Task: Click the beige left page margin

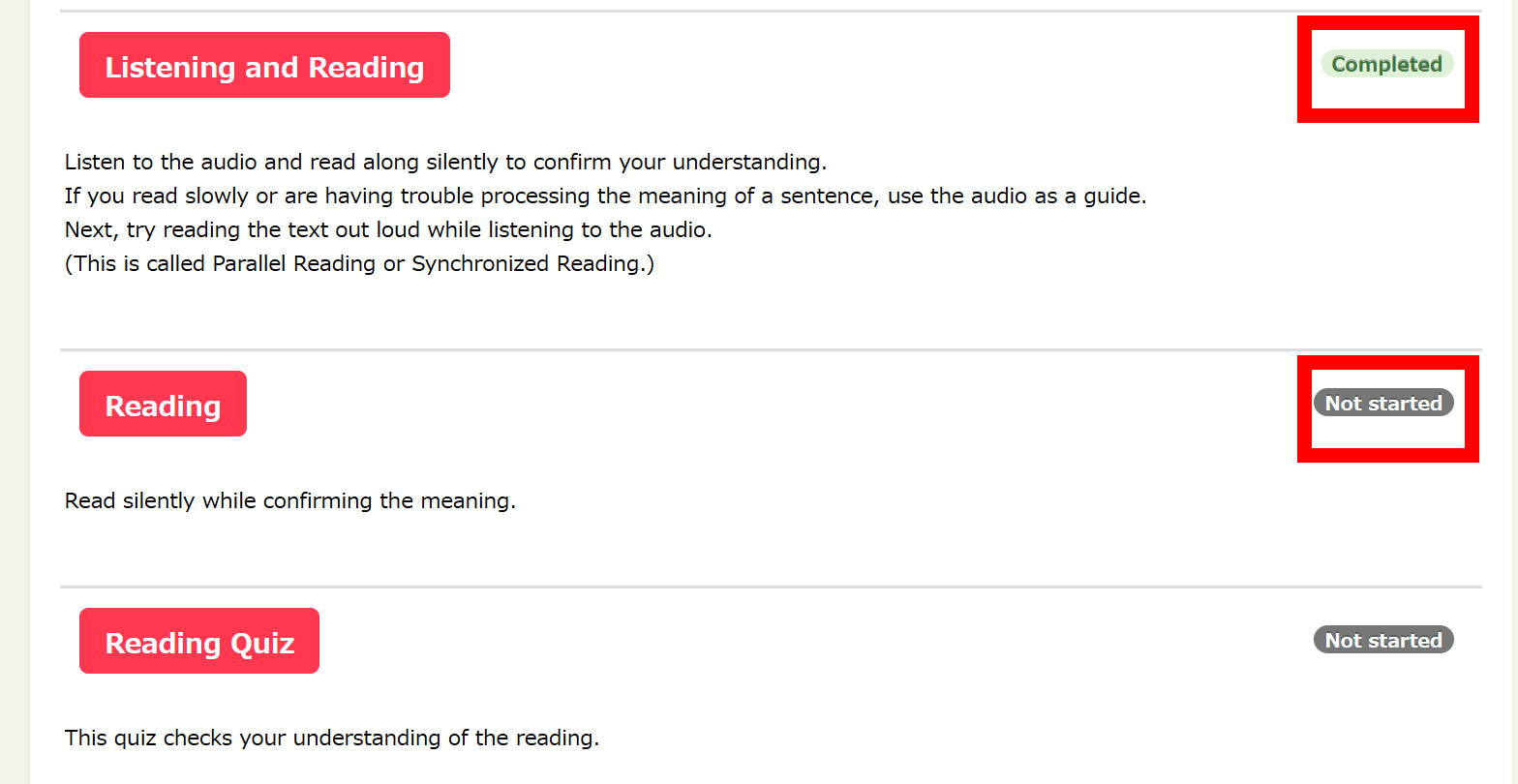Action: [15, 387]
